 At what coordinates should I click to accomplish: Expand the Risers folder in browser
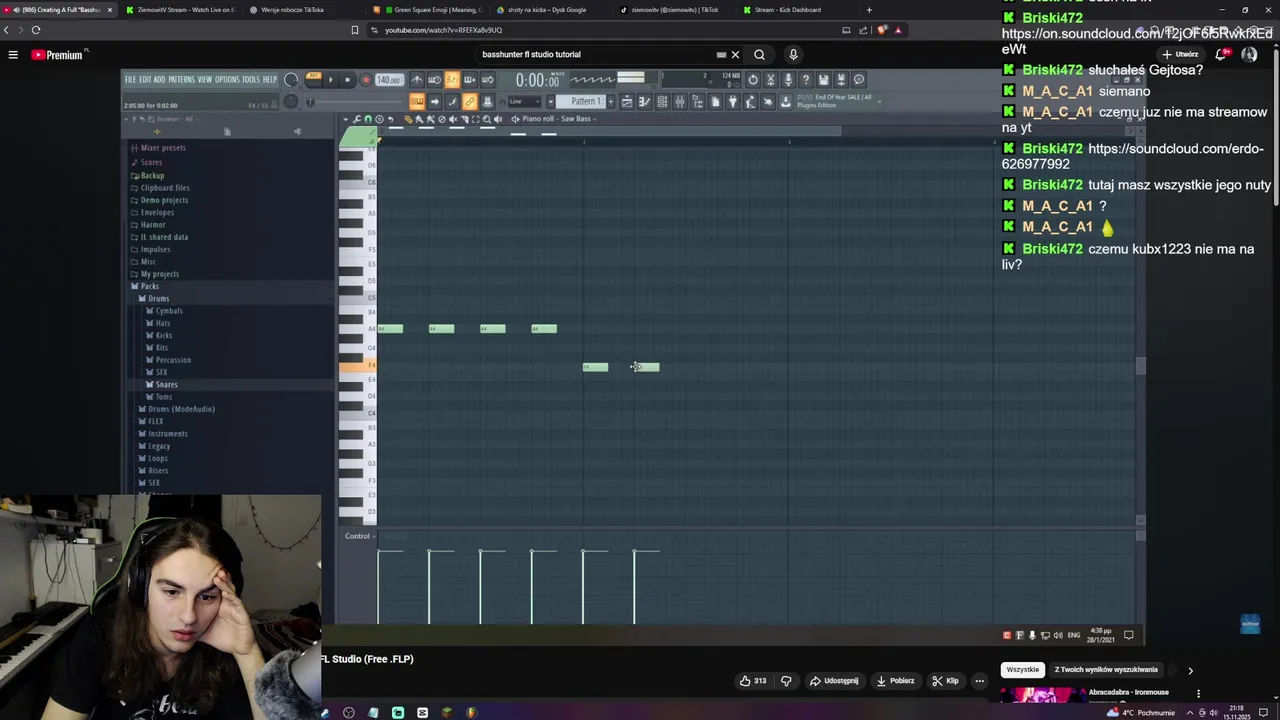158,470
